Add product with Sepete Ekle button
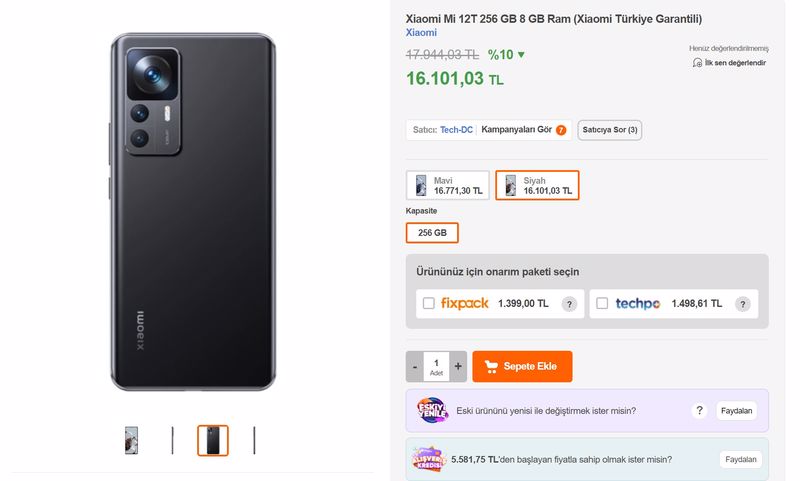This screenshot has width=800, height=481. [x=522, y=366]
